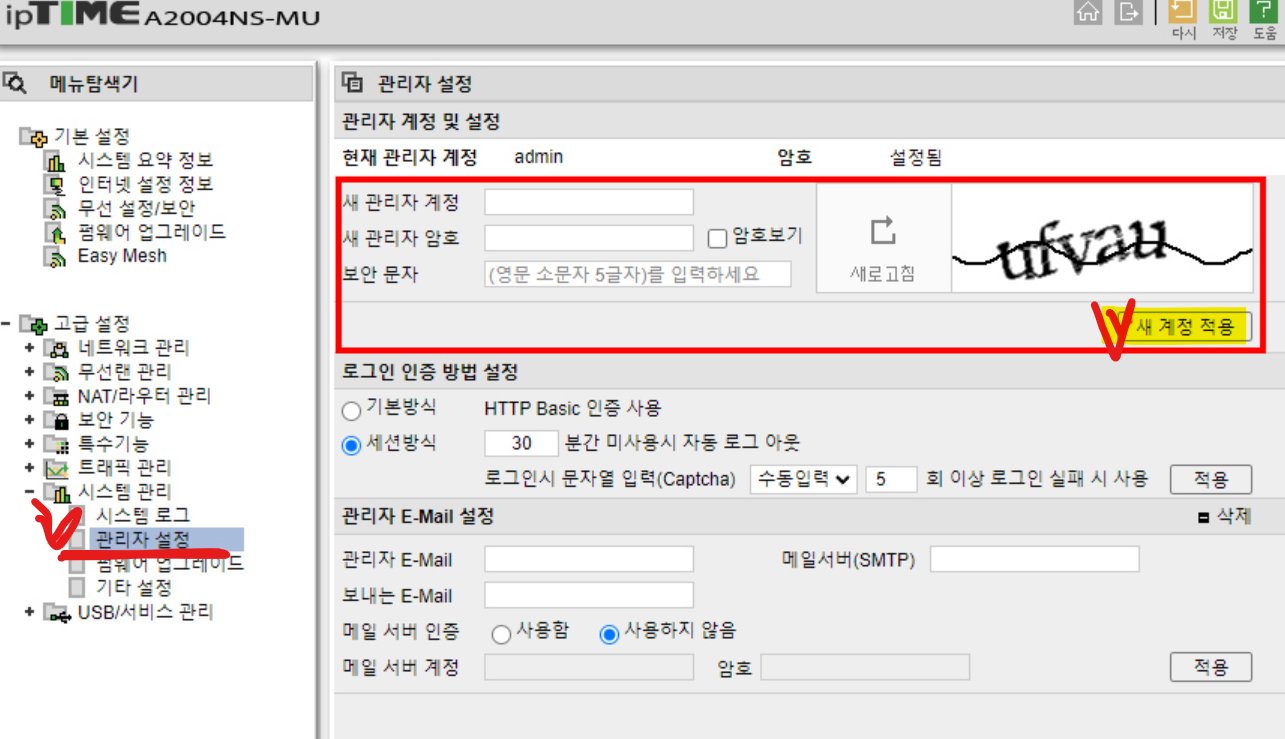The image size is (1285, 739).
Task: Expand the 네트워크 관리 node
Action: [x=30, y=348]
